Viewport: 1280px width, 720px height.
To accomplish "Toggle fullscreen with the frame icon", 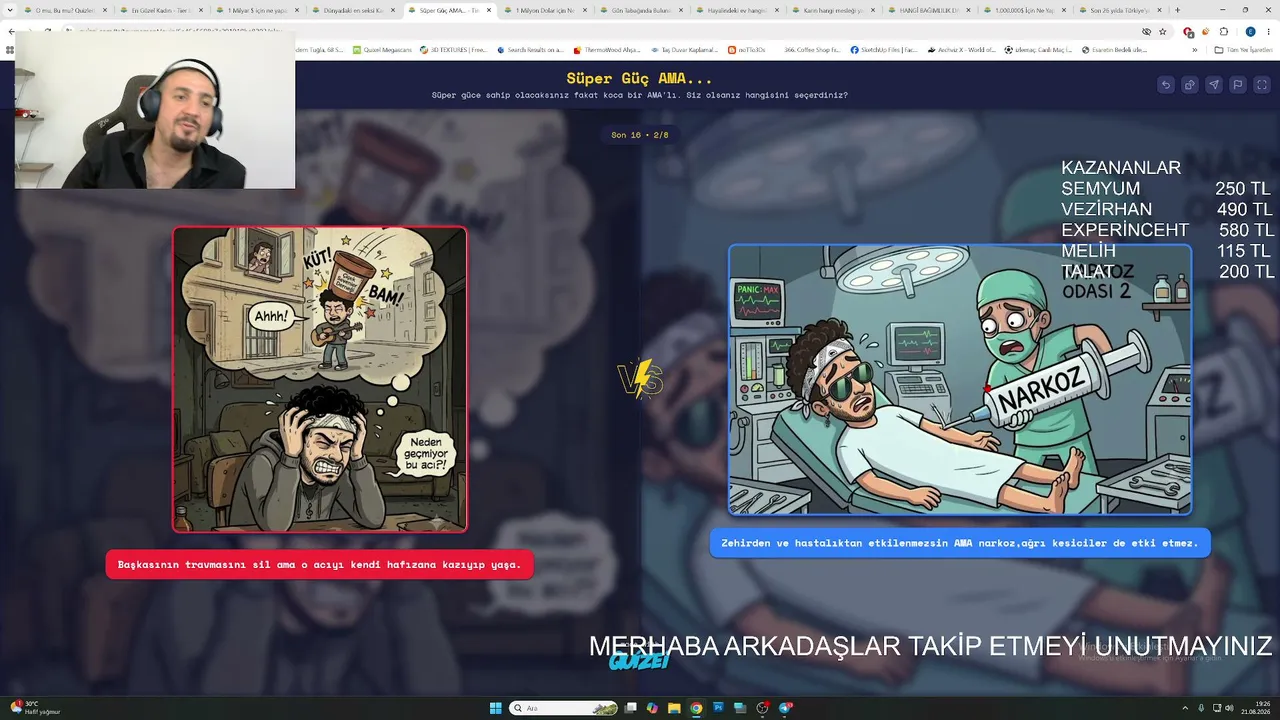I will coord(1262,85).
